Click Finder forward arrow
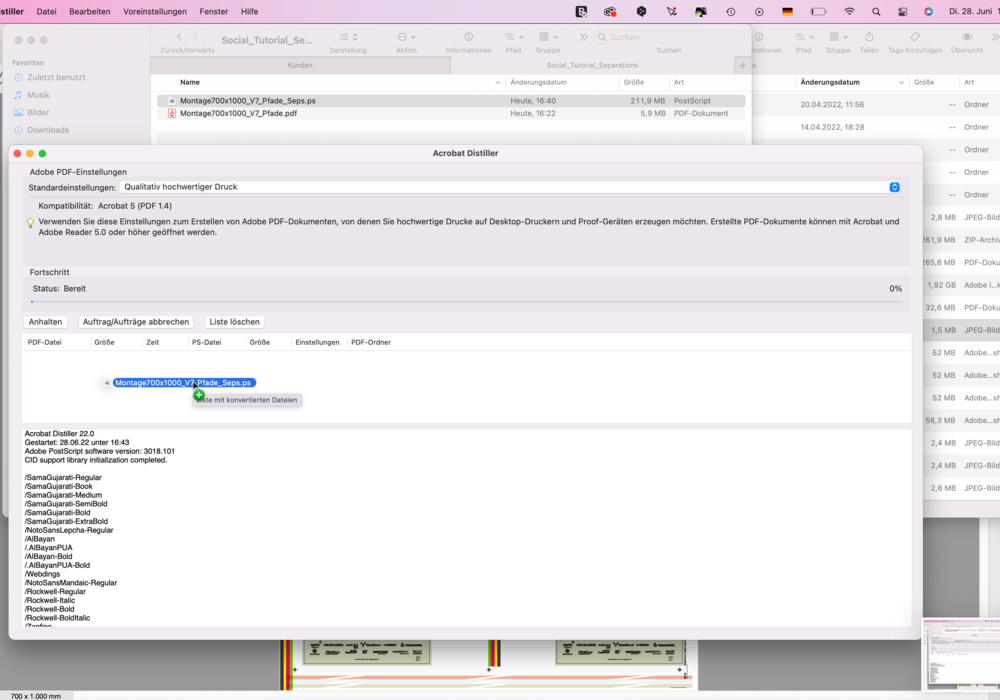The image size is (1000, 700). (195, 37)
